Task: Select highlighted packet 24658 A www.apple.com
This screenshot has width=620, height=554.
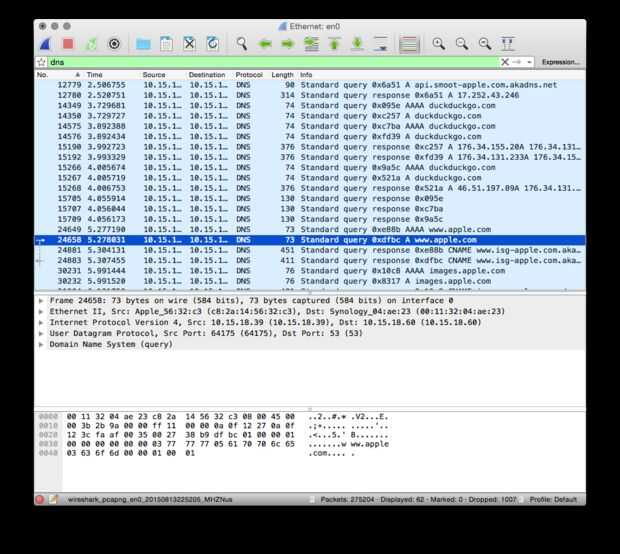Action: pos(310,240)
